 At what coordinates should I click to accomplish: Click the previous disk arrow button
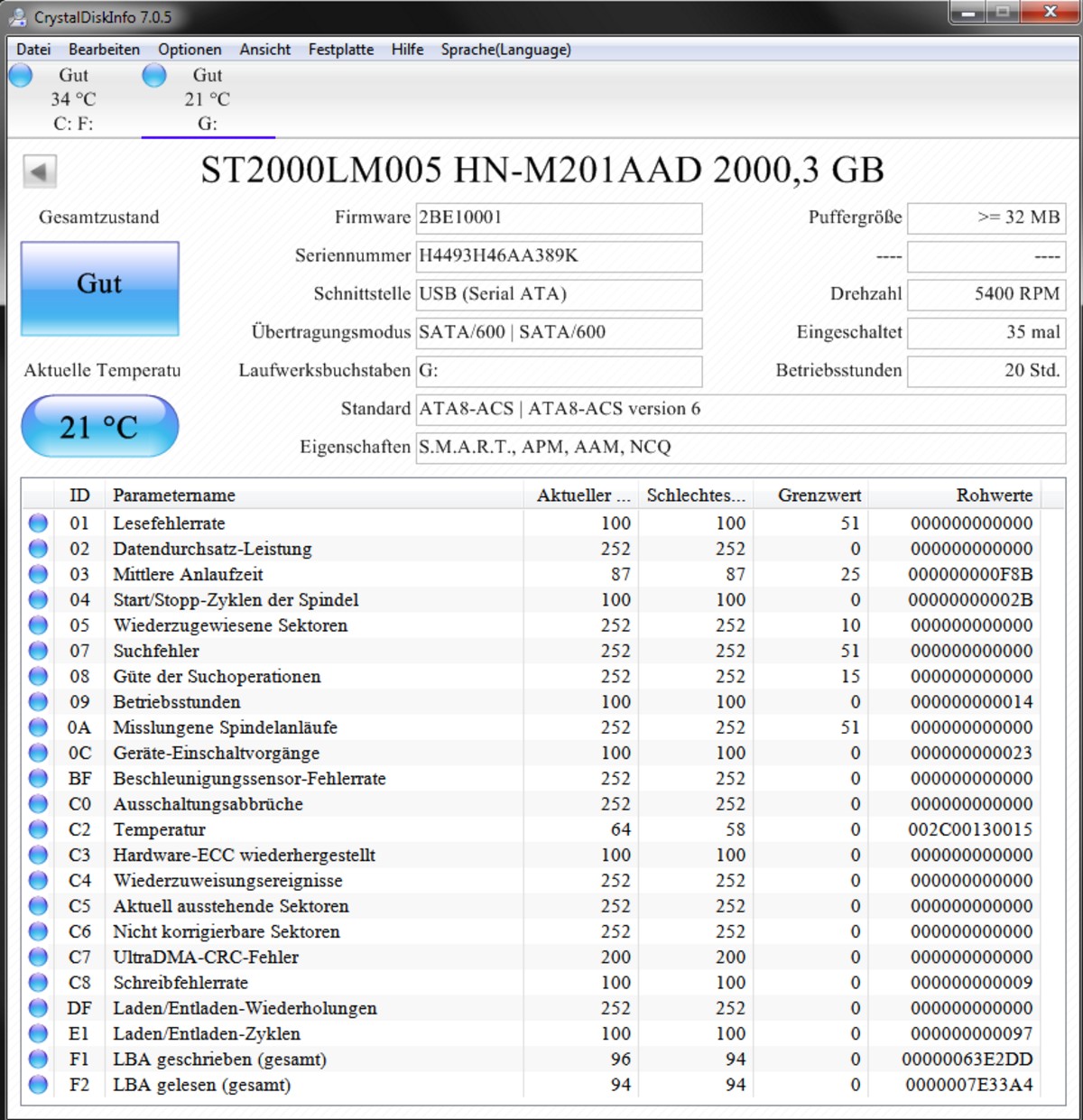pos(40,171)
